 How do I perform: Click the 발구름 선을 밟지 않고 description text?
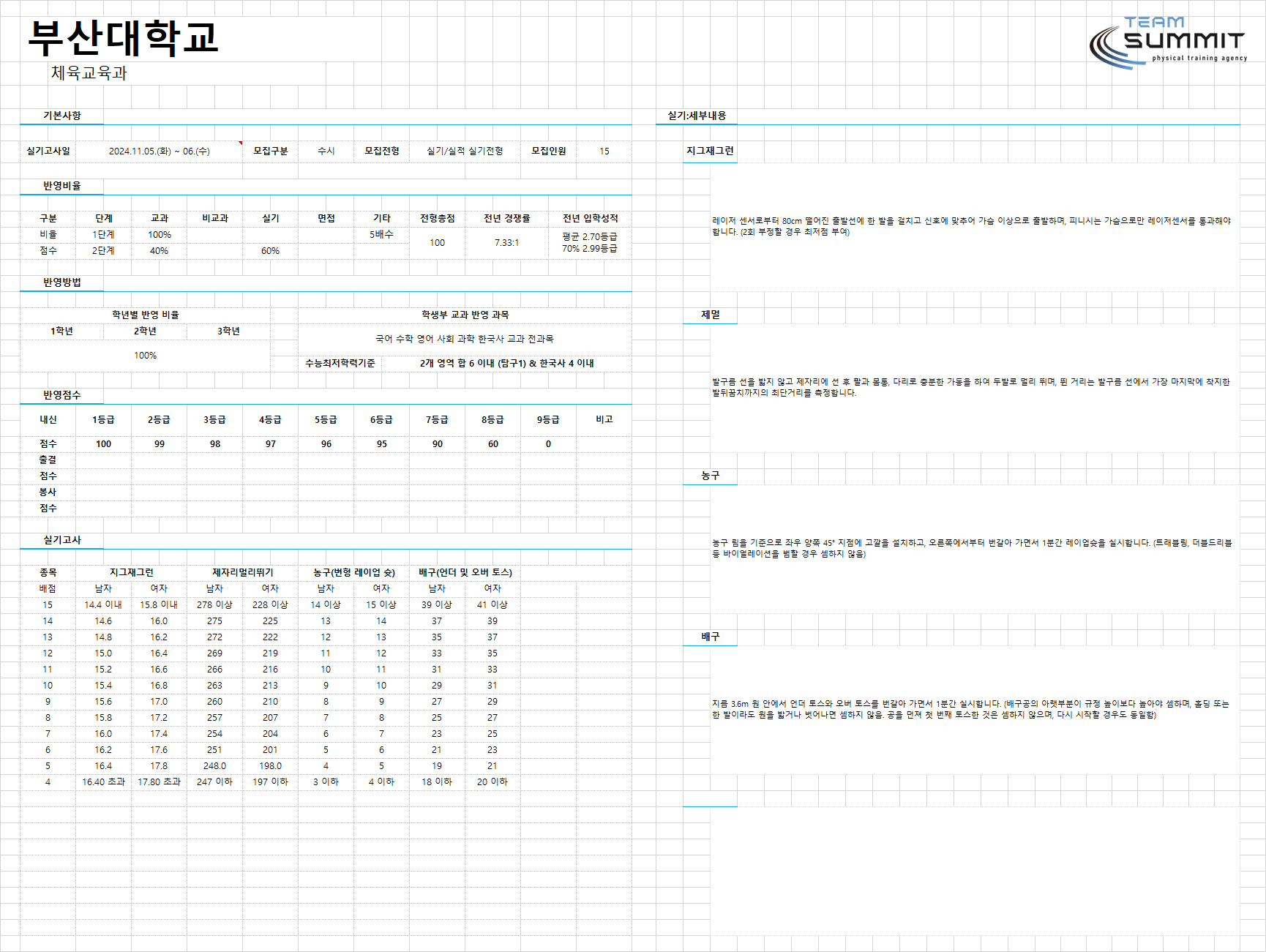point(971,387)
